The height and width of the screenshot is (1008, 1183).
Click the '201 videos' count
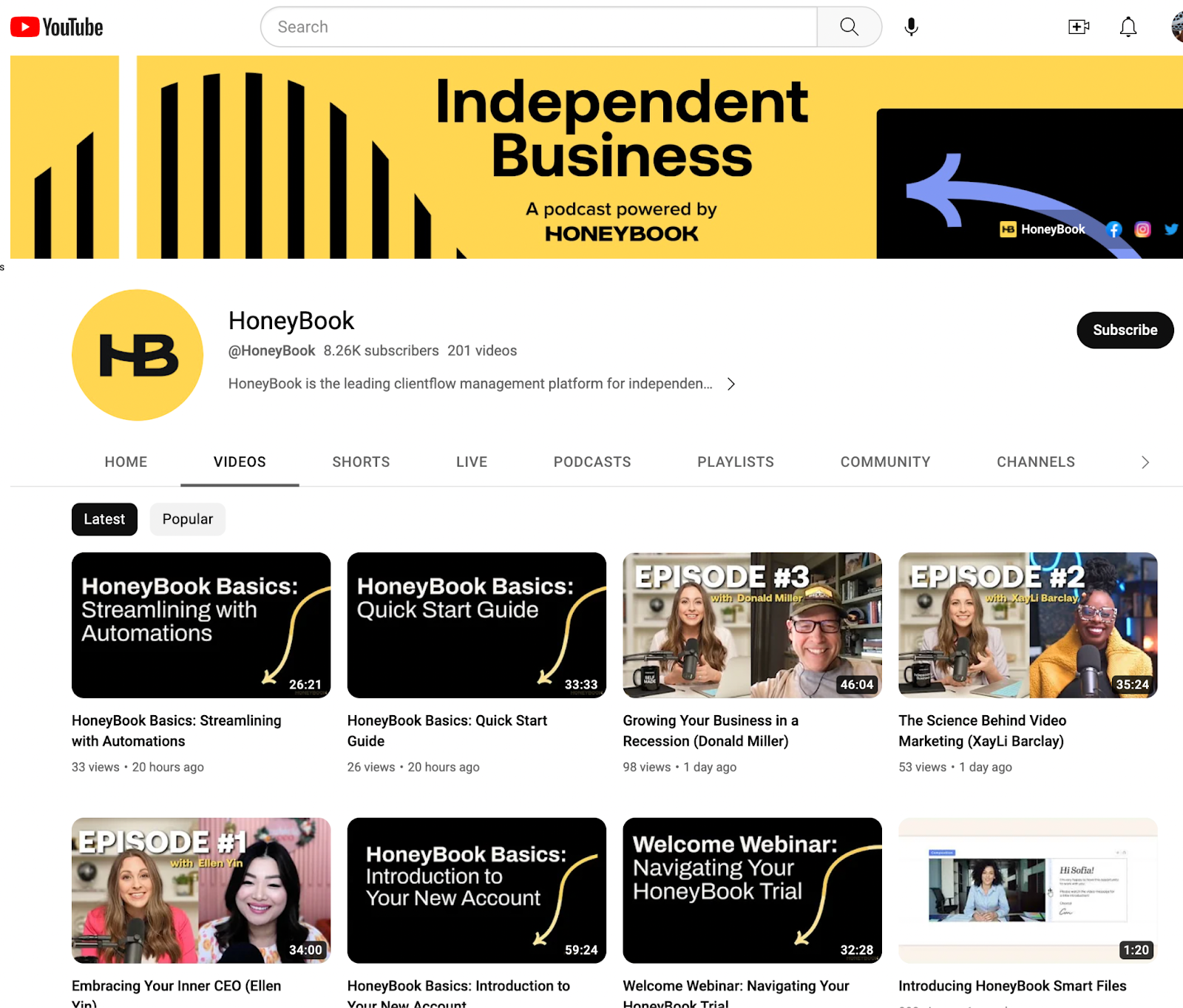pyautogui.click(x=482, y=351)
